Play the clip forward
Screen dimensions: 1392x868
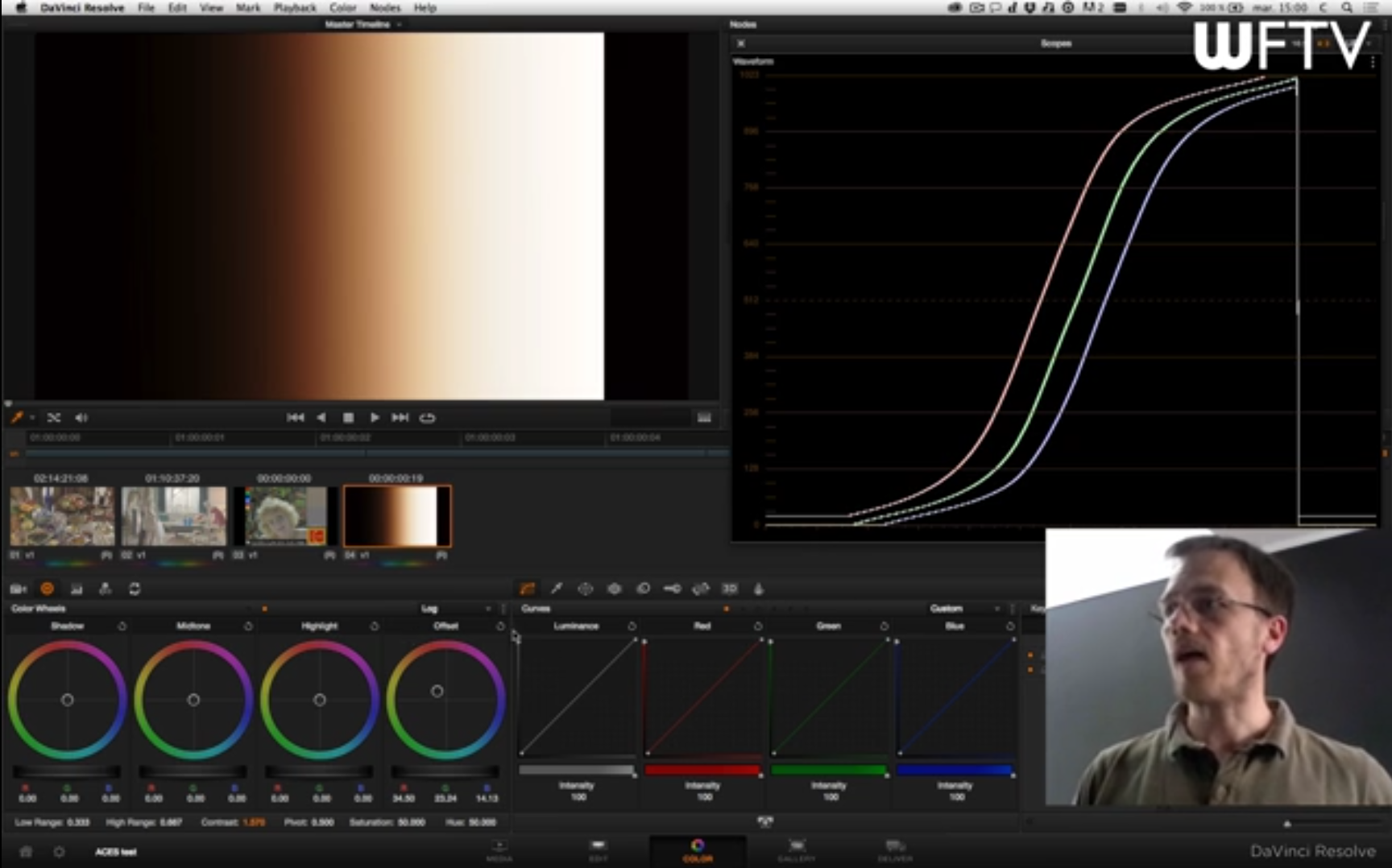tap(375, 417)
